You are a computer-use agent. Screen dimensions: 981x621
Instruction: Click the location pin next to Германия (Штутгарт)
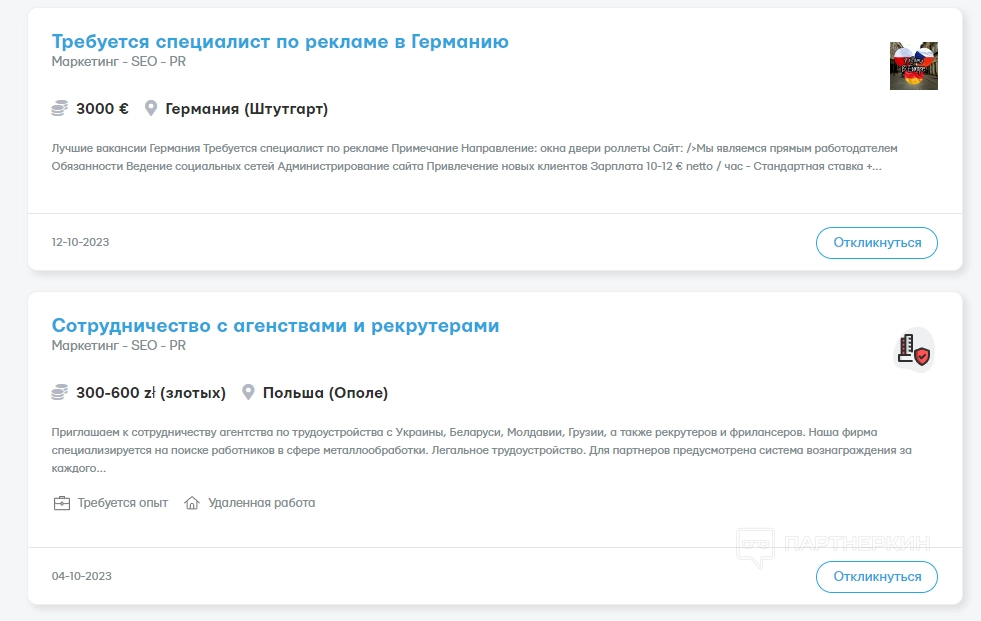click(151, 108)
